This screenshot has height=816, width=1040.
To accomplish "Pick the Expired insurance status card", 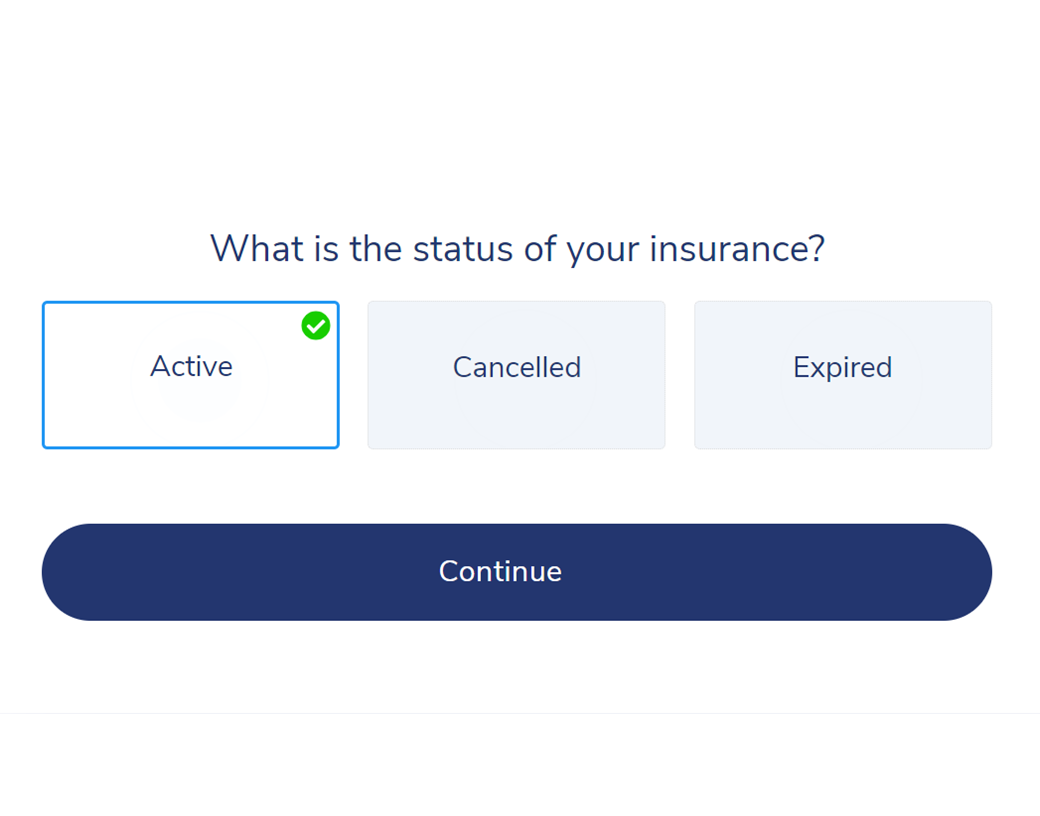I will coord(843,375).
